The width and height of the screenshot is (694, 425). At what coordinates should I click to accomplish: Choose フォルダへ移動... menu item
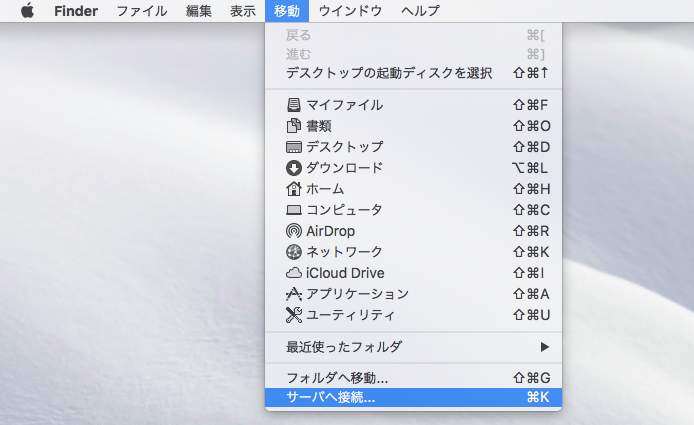413,378
